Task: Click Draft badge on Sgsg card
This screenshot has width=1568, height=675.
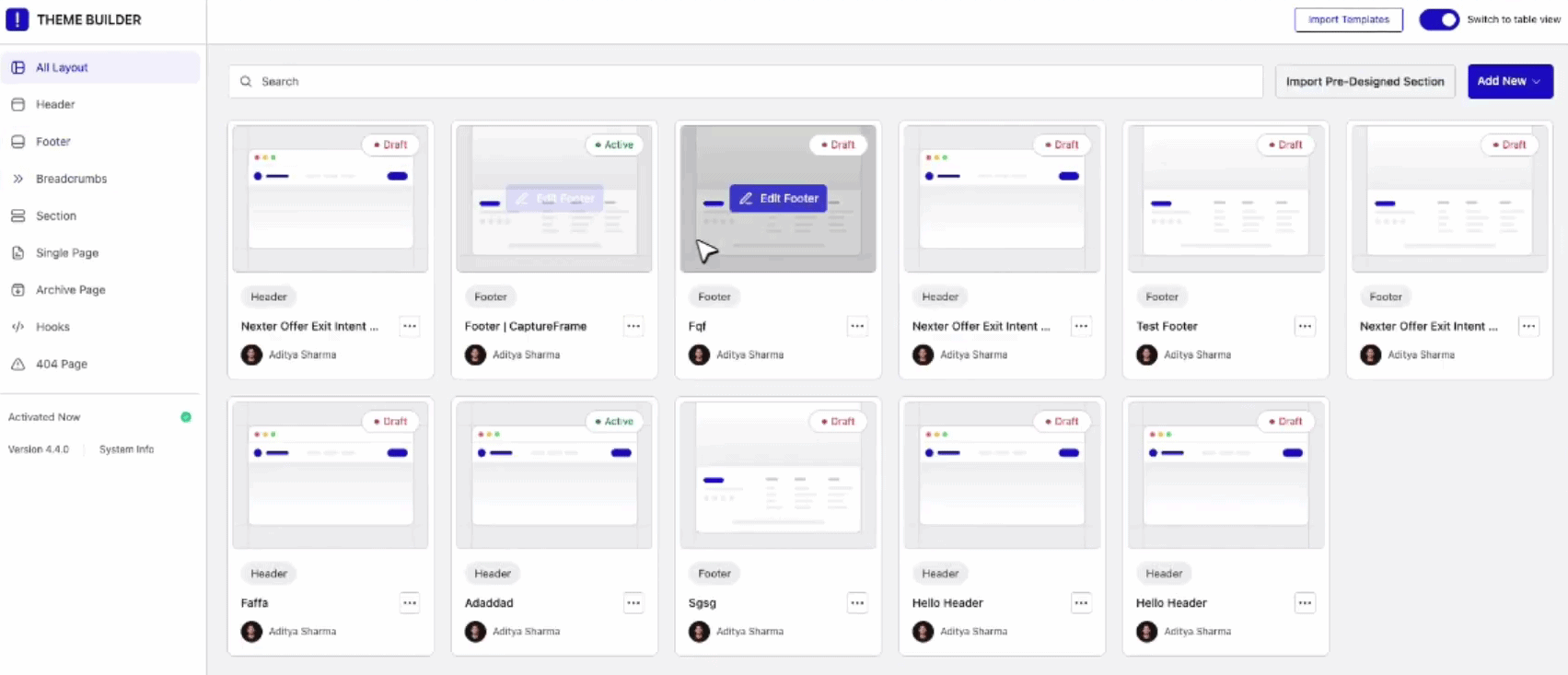Action: [x=838, y=422]
